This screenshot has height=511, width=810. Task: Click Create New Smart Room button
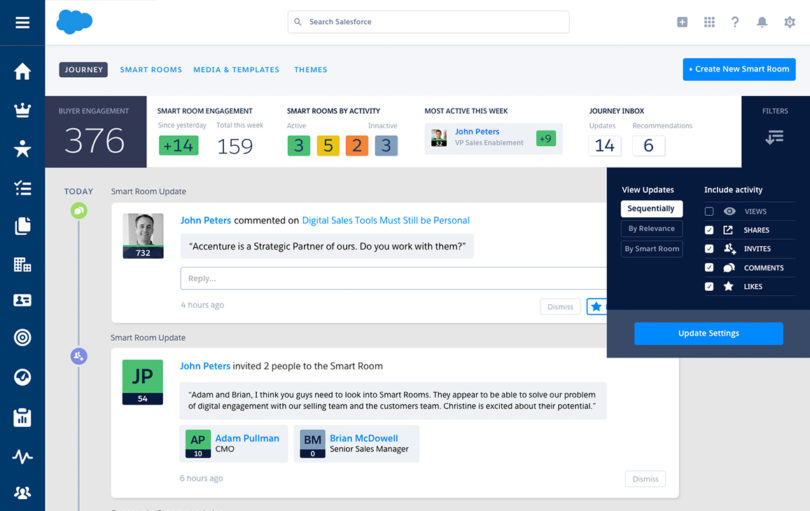click(x=739, y=69)
